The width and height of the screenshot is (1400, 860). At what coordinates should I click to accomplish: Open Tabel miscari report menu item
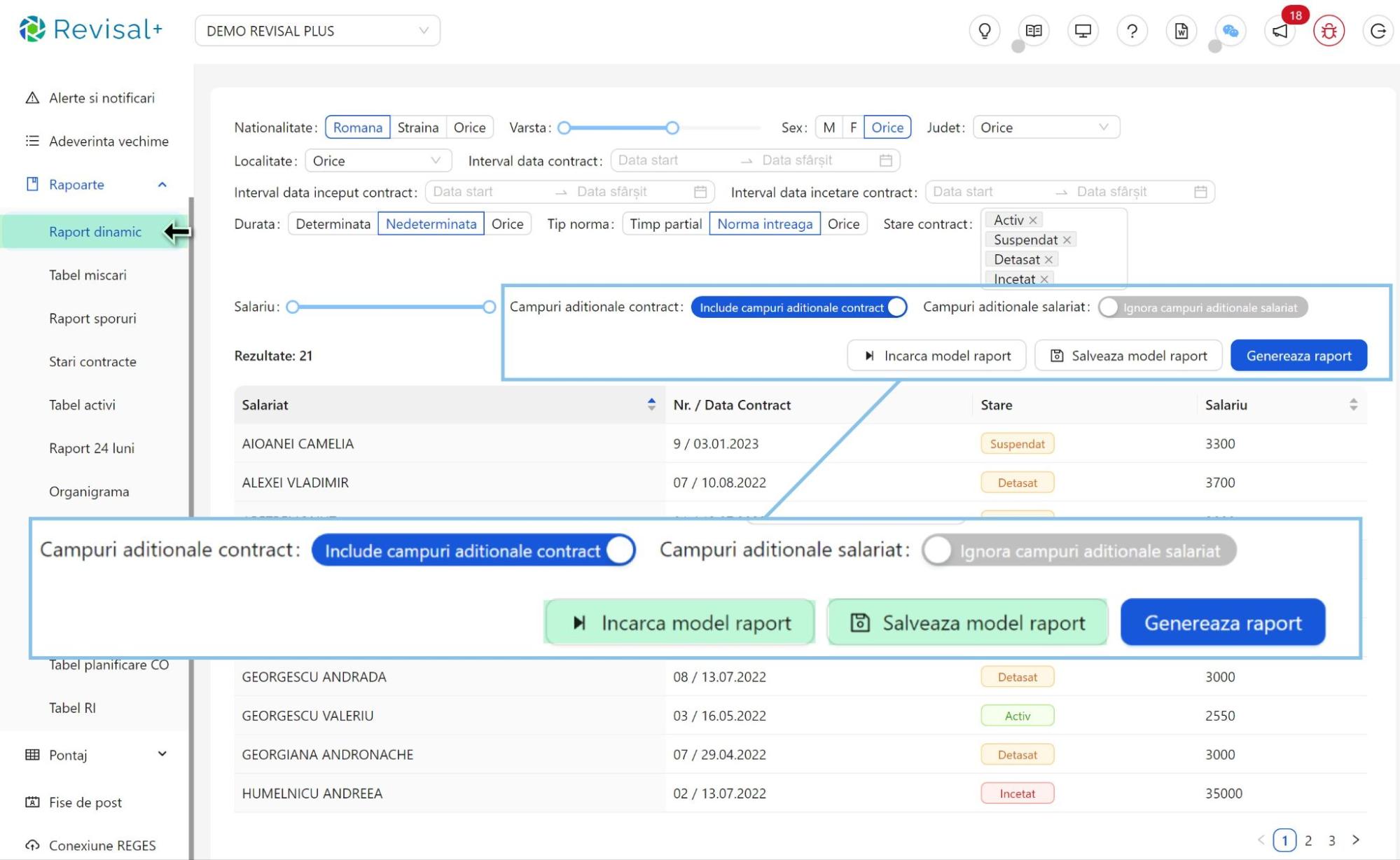point(88,275)
